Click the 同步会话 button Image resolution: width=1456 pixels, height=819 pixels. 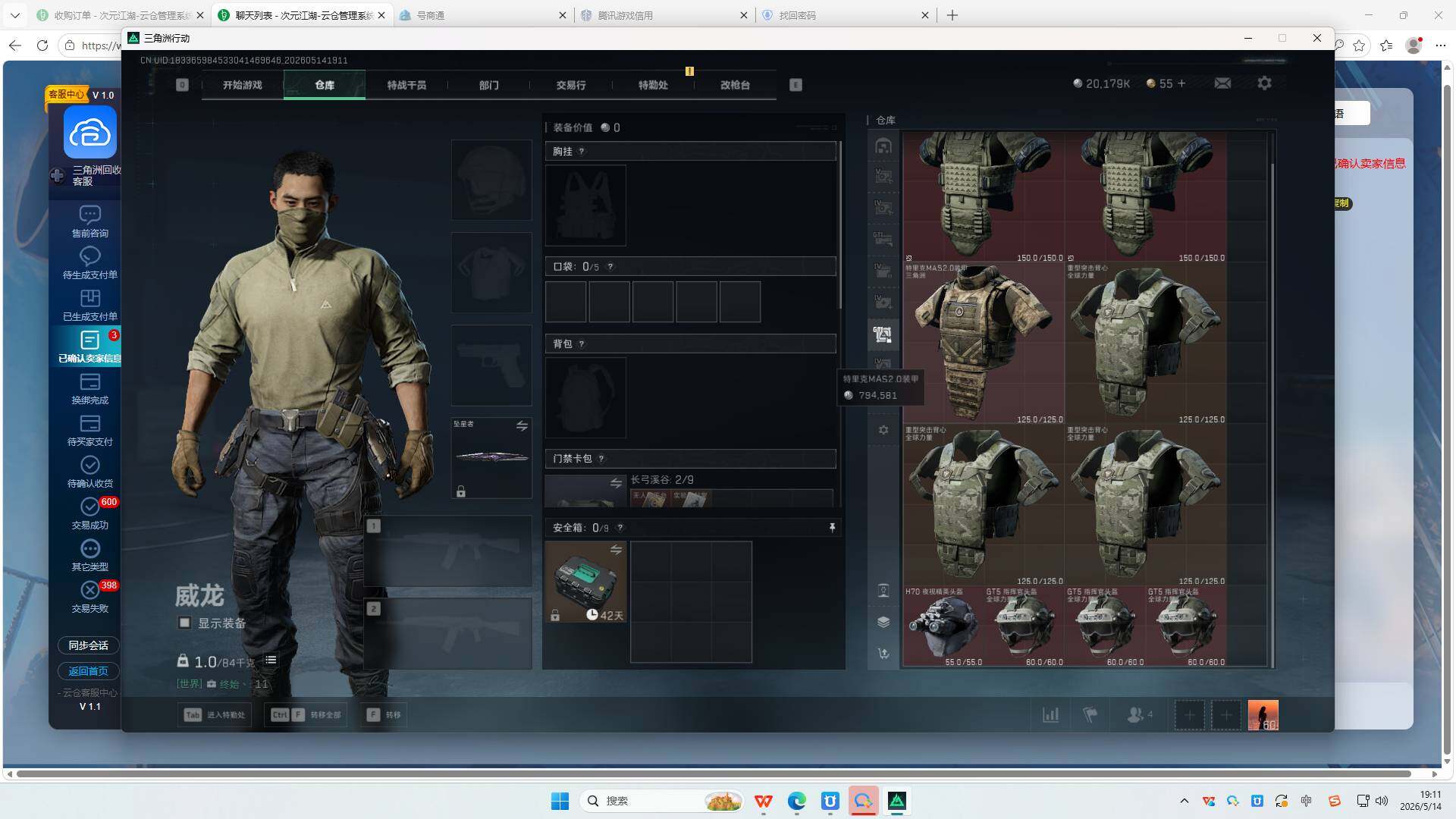(89, 645)
